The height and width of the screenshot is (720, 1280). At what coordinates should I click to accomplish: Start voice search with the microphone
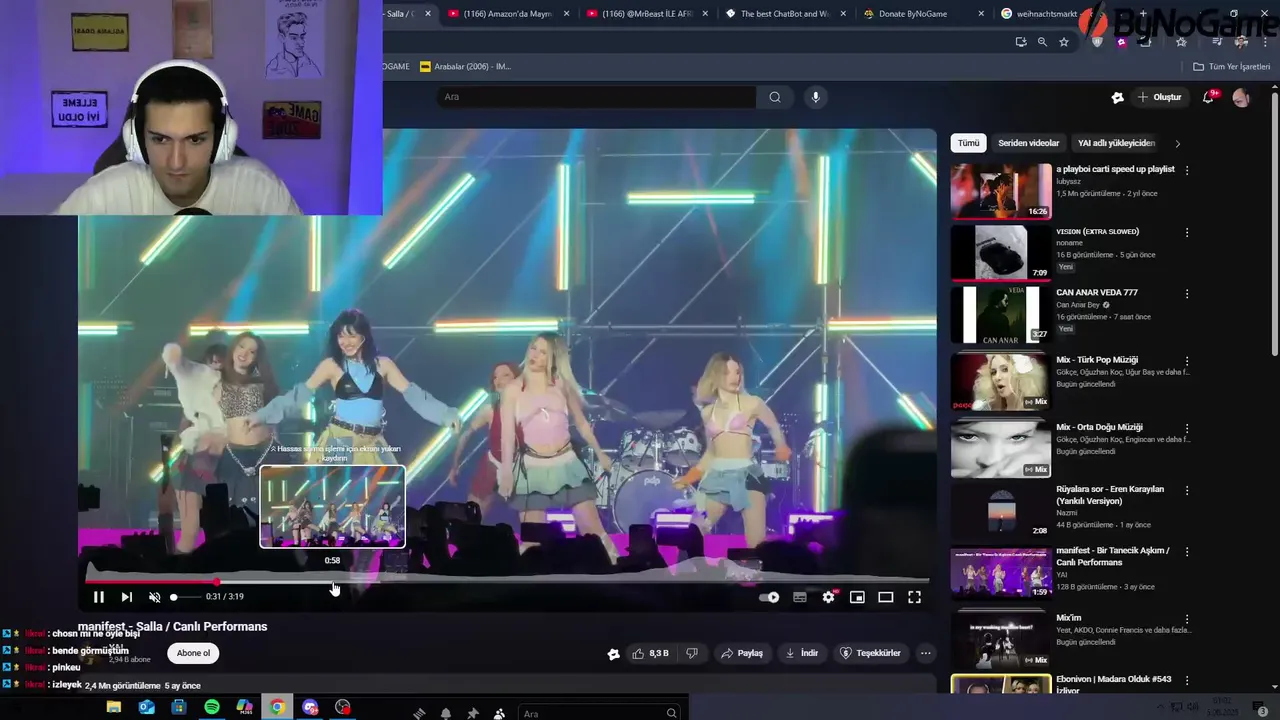tap(816, 97)
